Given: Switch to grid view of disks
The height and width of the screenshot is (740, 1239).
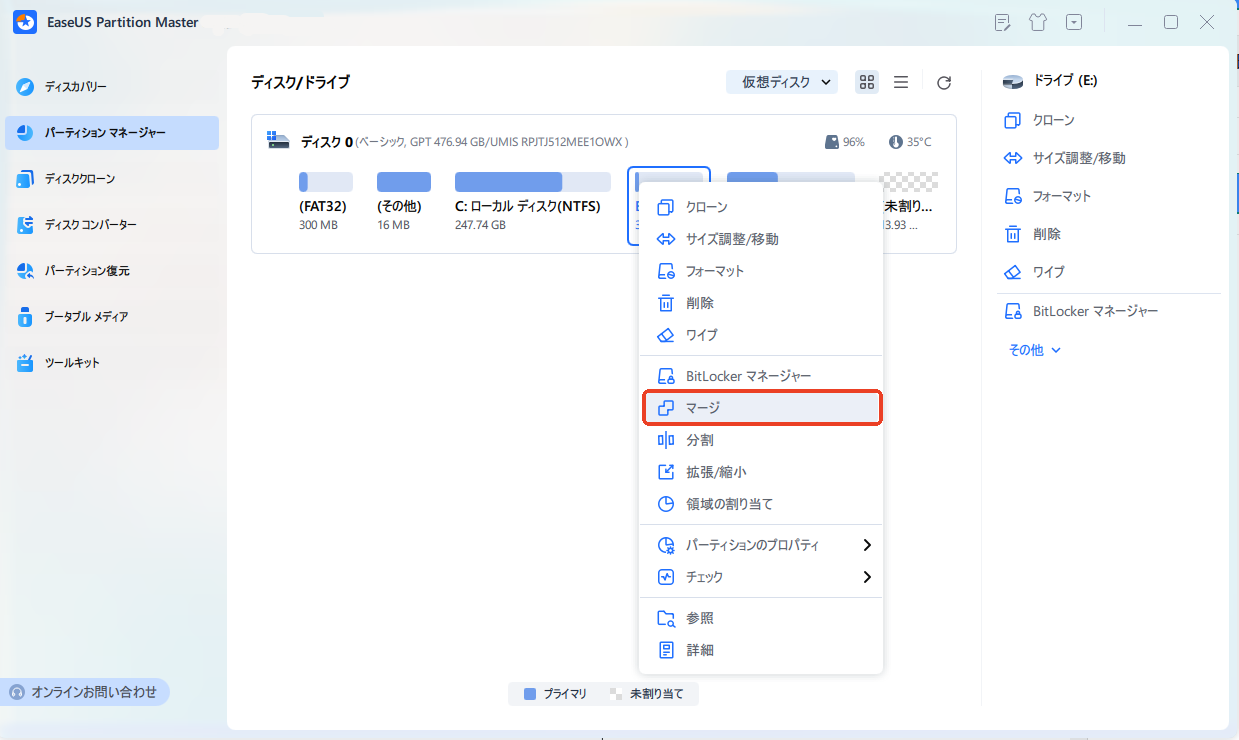Looking at the screenshot, I should point(866,82).
